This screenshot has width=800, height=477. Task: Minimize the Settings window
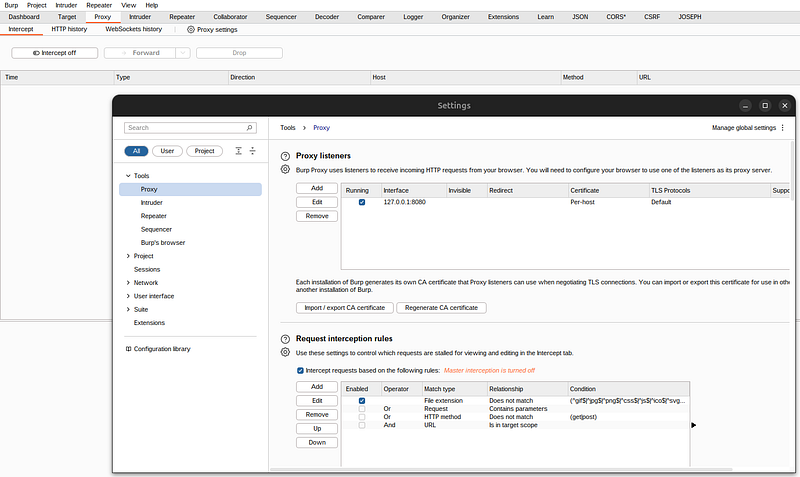pyautogui.click(x=745, y=106)
